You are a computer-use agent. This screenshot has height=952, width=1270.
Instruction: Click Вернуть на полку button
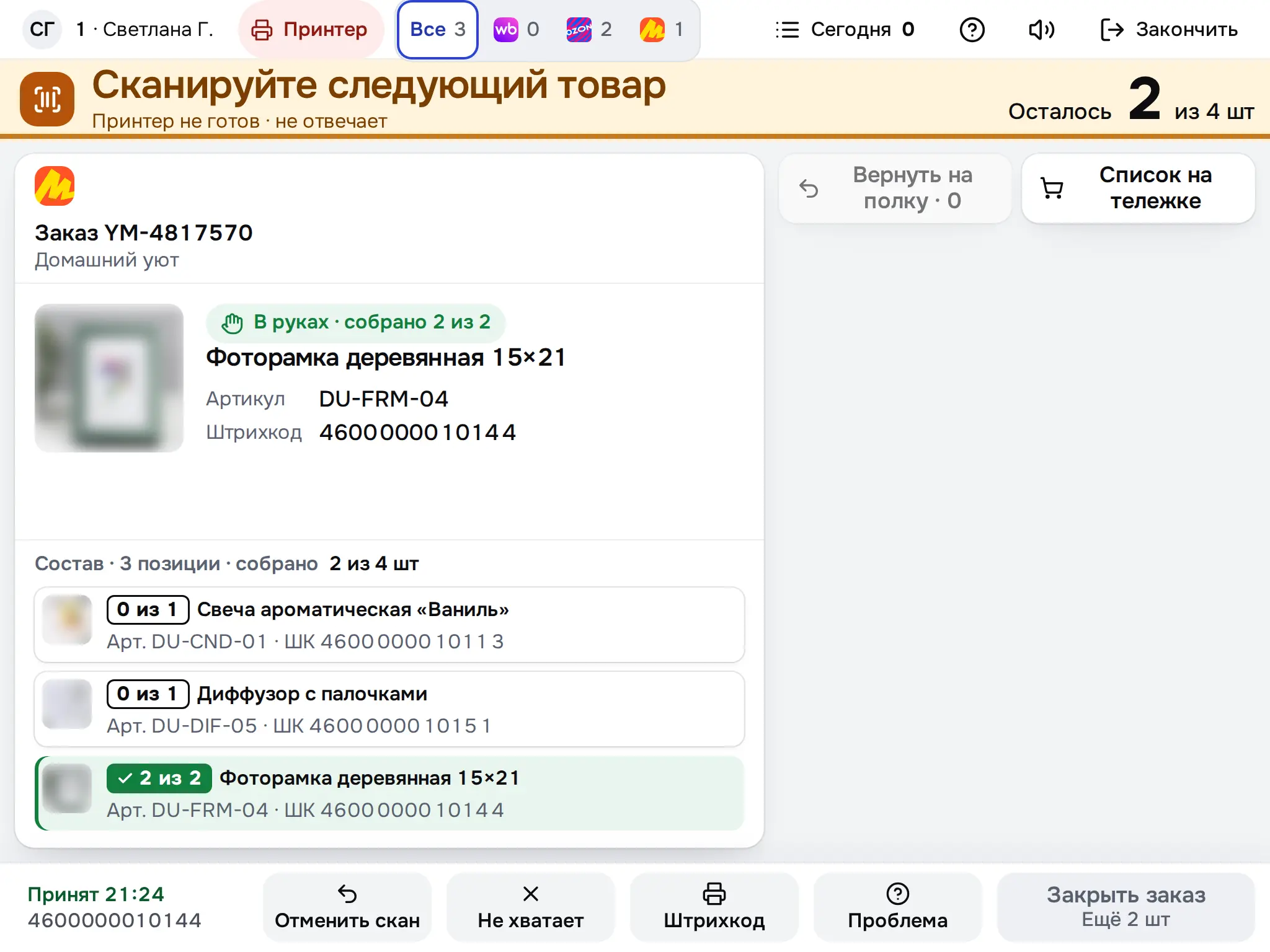(895, 188)
